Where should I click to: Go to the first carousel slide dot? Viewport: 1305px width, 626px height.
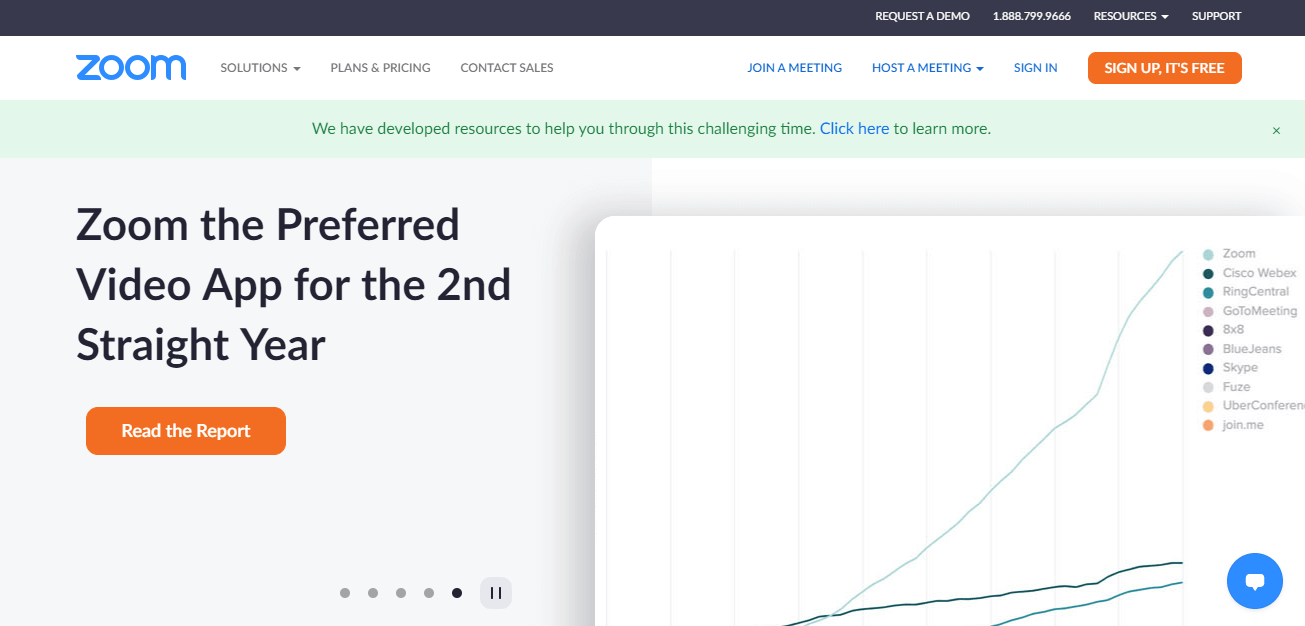click(x=345, y=593)
